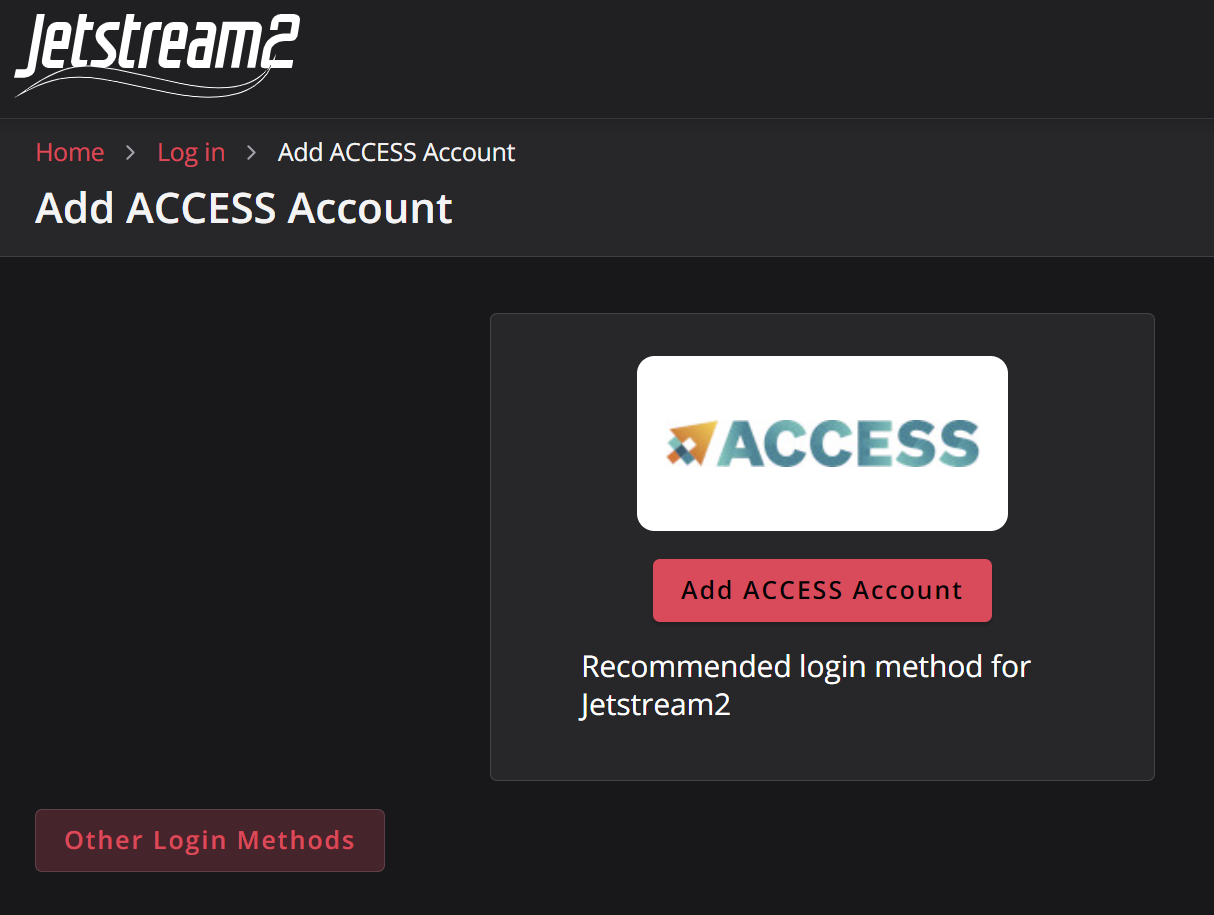
Task: Click the chevron separator after Home
Action: (x=130, y=152)
